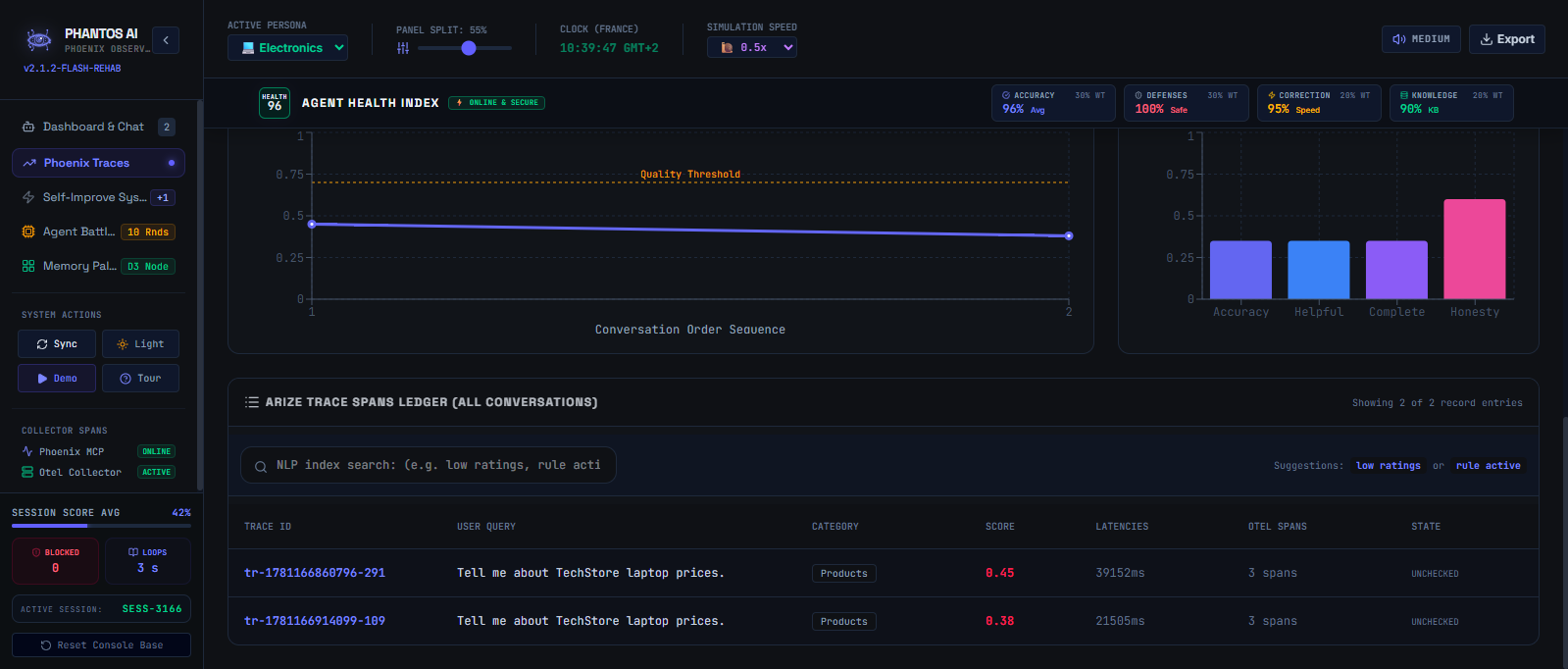Click the ledger list icon beside Arize Trace
1568x669 pixels.
pyautogui.click(x=252, y=402)
